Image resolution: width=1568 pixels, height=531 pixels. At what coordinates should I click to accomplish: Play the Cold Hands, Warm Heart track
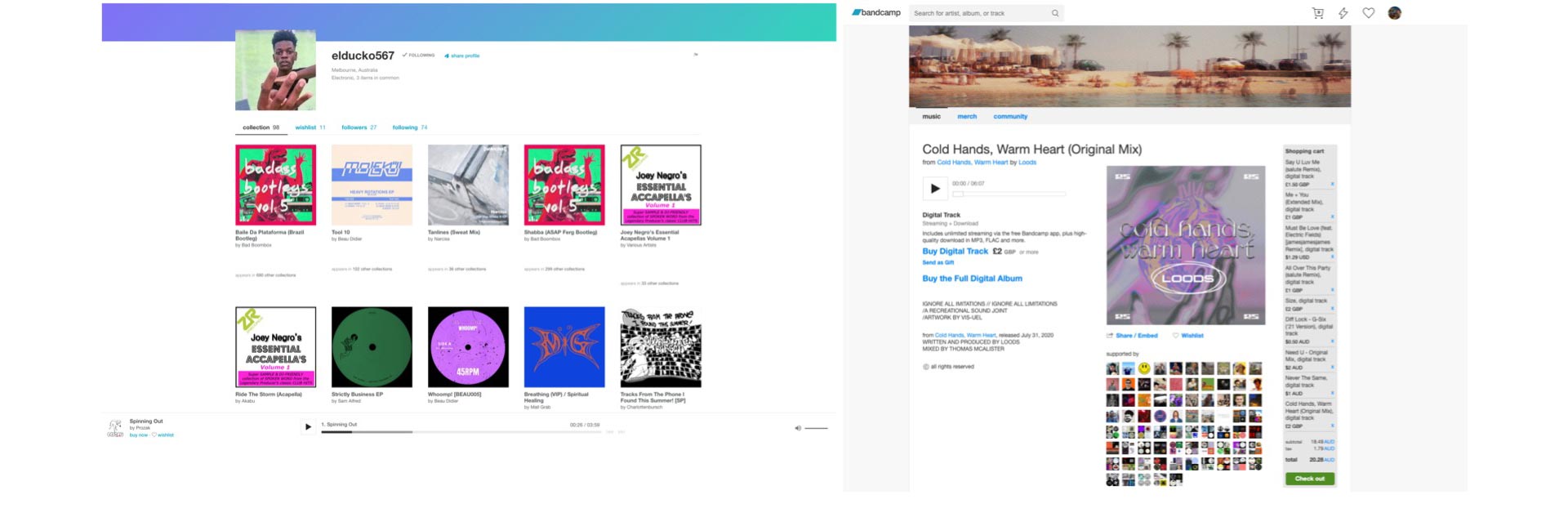click(x=935, y=189)
